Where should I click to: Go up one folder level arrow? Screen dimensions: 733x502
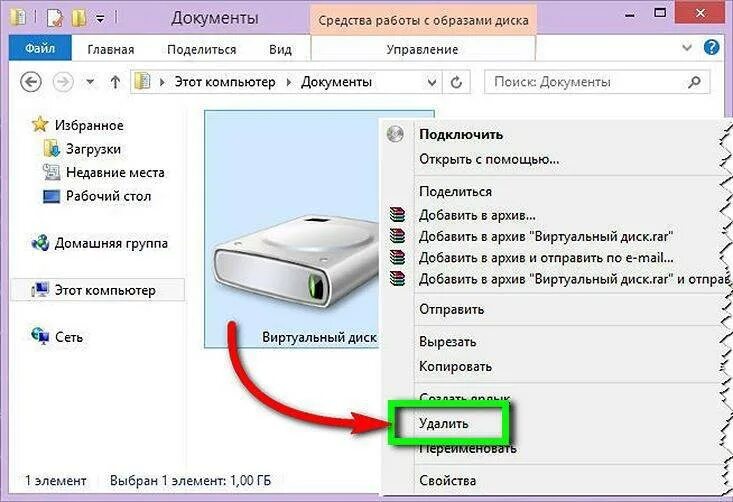pos(115,82)
